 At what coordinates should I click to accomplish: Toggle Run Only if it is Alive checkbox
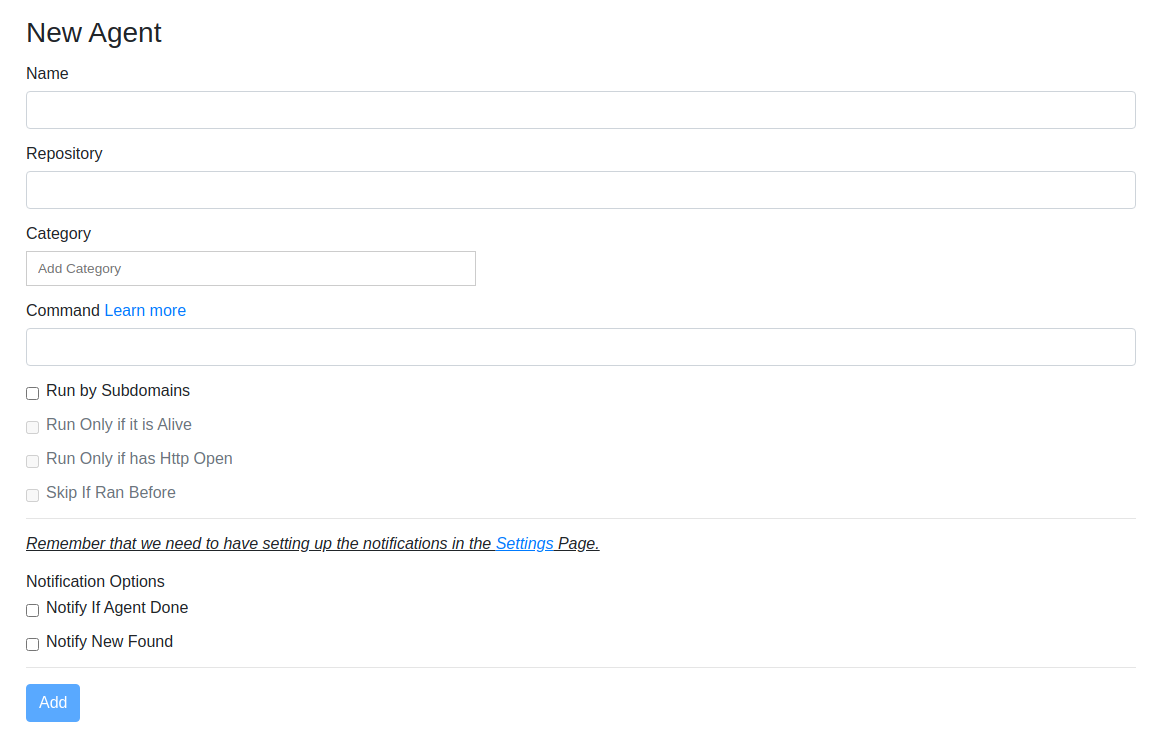(x=33, y=427)
